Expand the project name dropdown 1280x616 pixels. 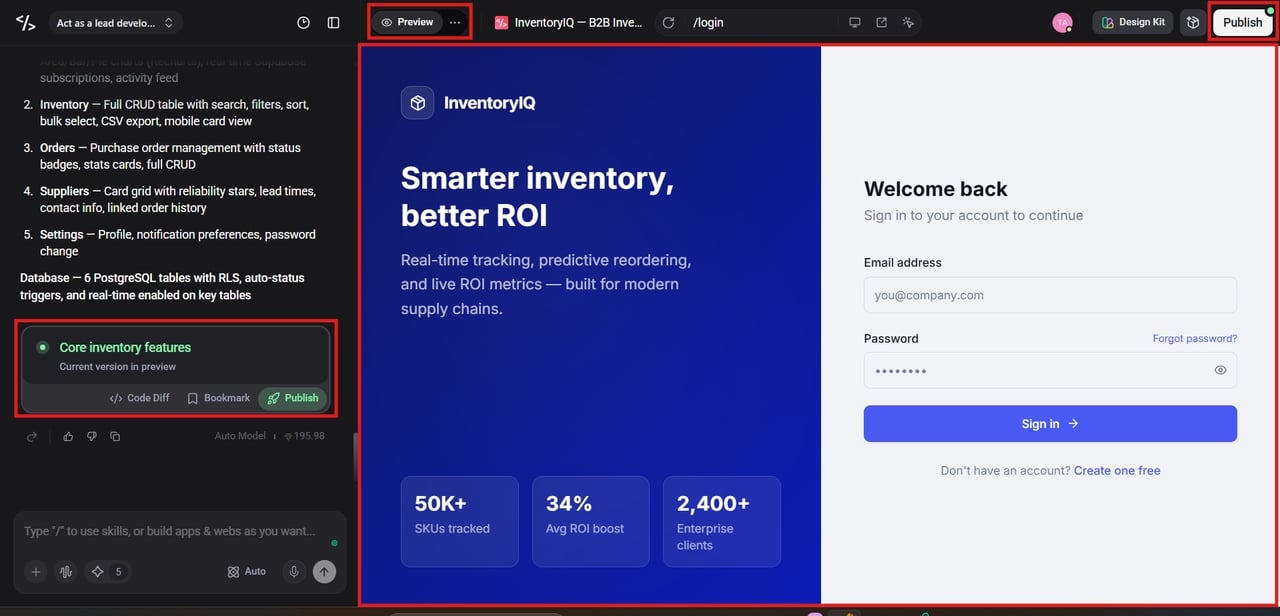click(115, 22)
